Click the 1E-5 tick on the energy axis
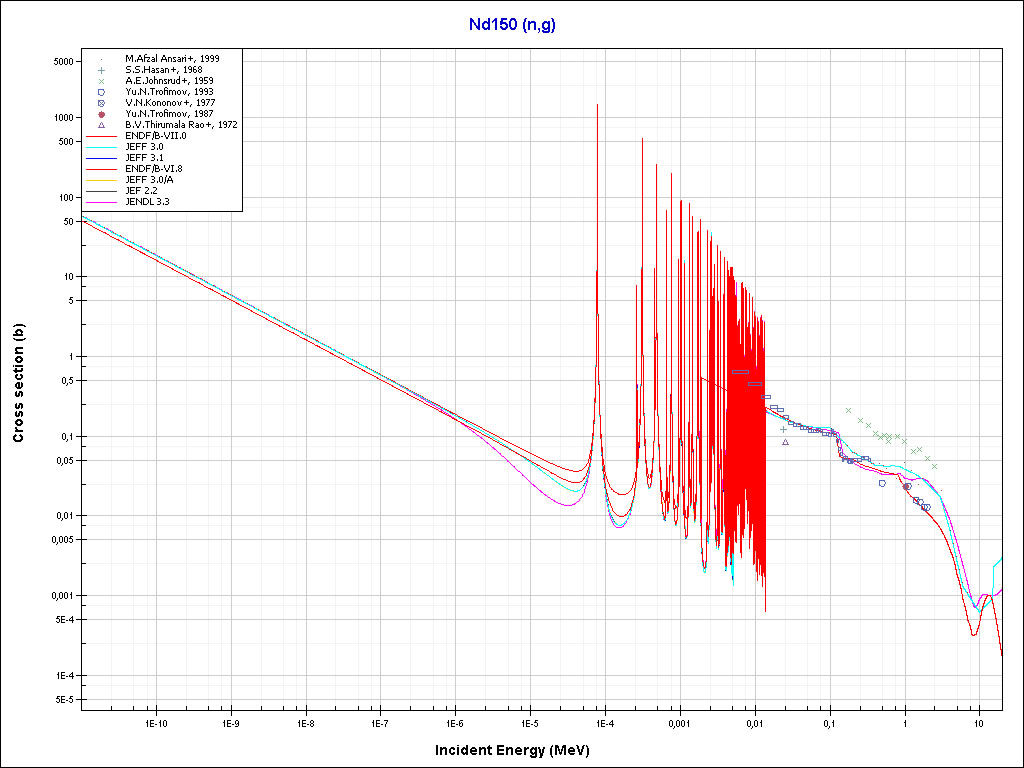This screenshot has height=768, width=1024. (x=529, y=721)
